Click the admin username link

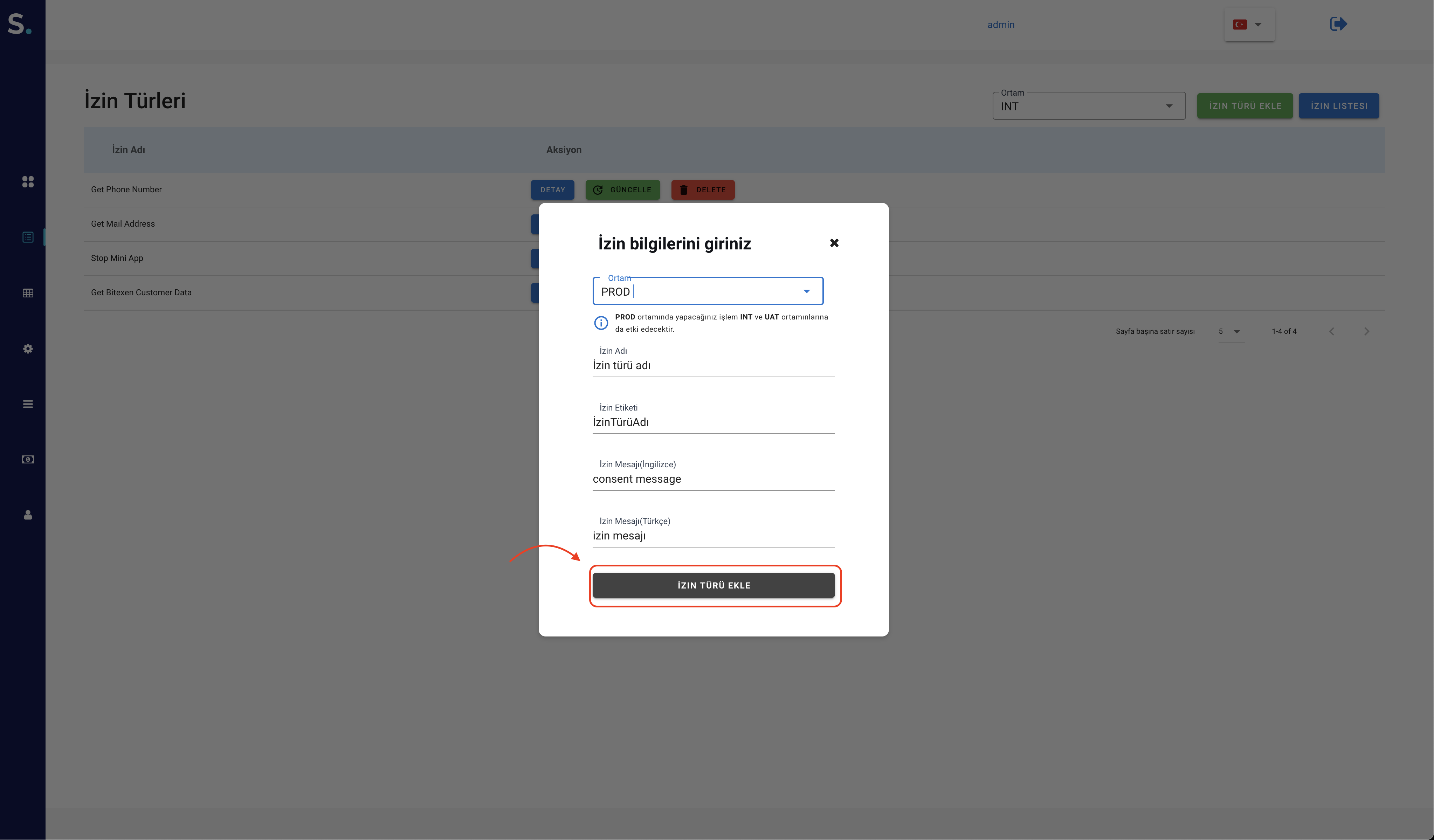pos(1000,25)
